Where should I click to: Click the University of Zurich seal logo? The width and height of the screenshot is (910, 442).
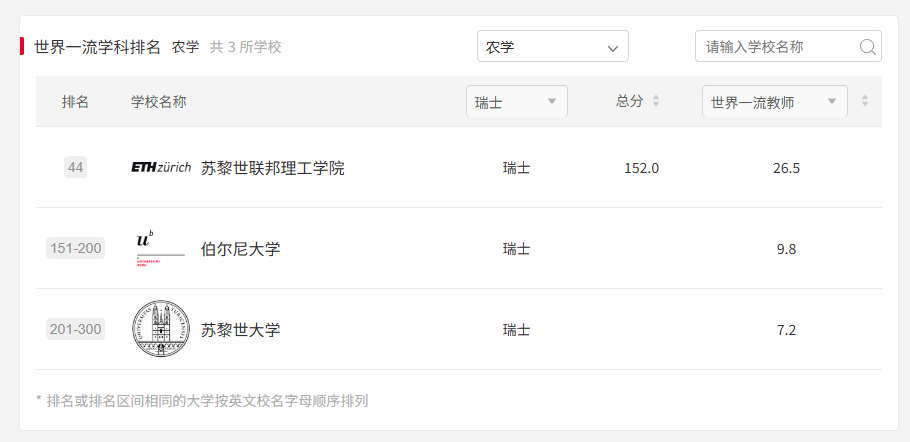[161, 329]
